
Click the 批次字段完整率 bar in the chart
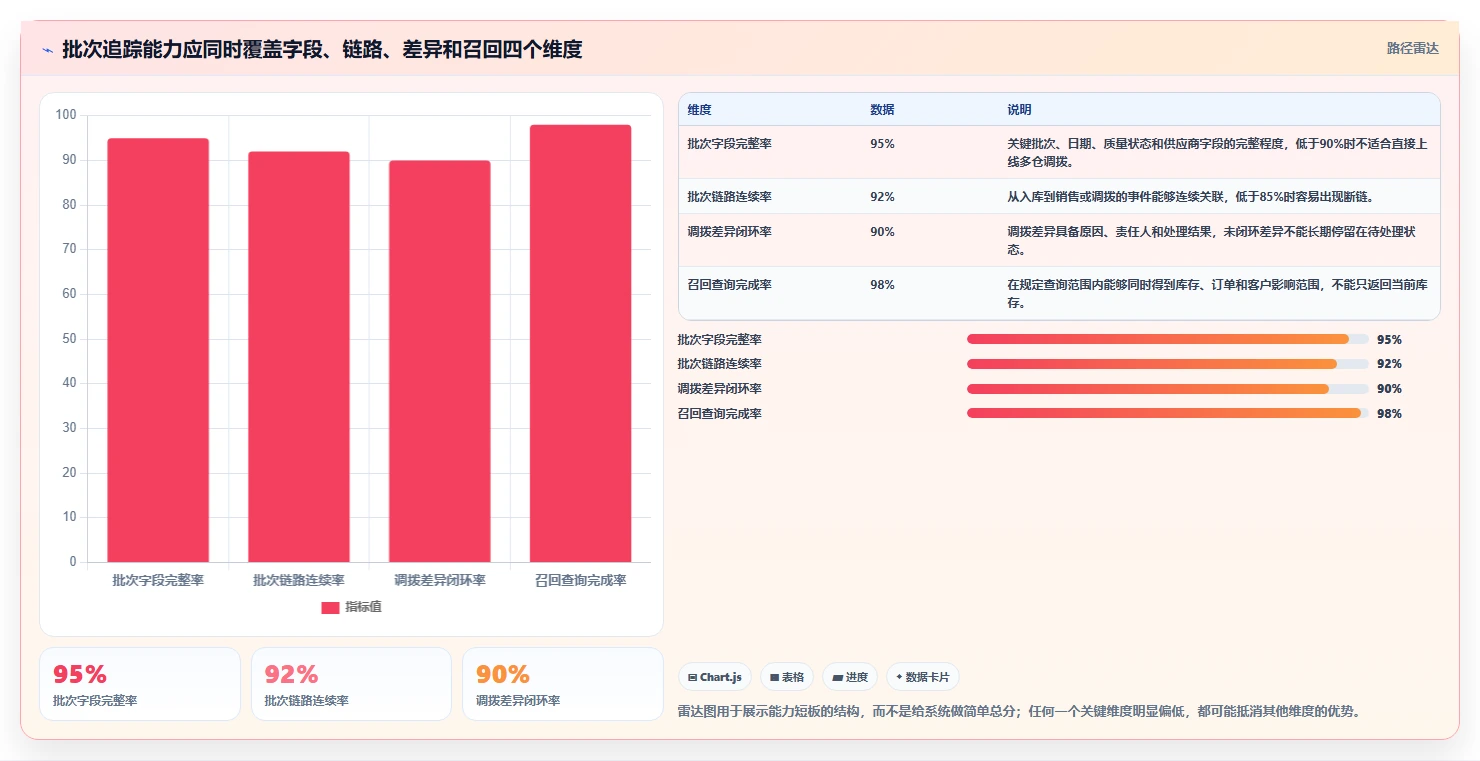point(158,350)
